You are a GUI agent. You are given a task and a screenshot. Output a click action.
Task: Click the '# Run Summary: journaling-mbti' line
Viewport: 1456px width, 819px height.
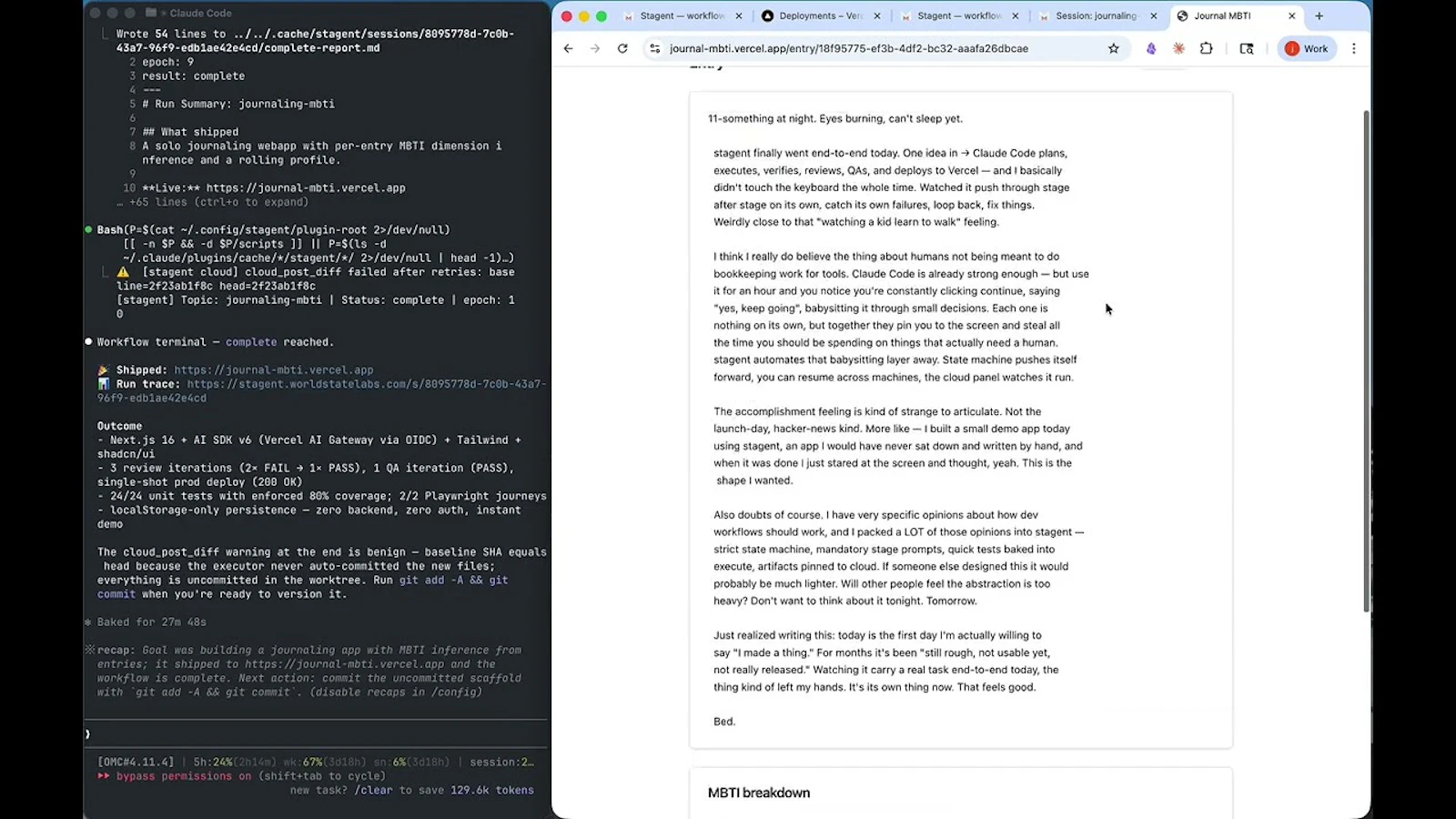pos(238,105)
